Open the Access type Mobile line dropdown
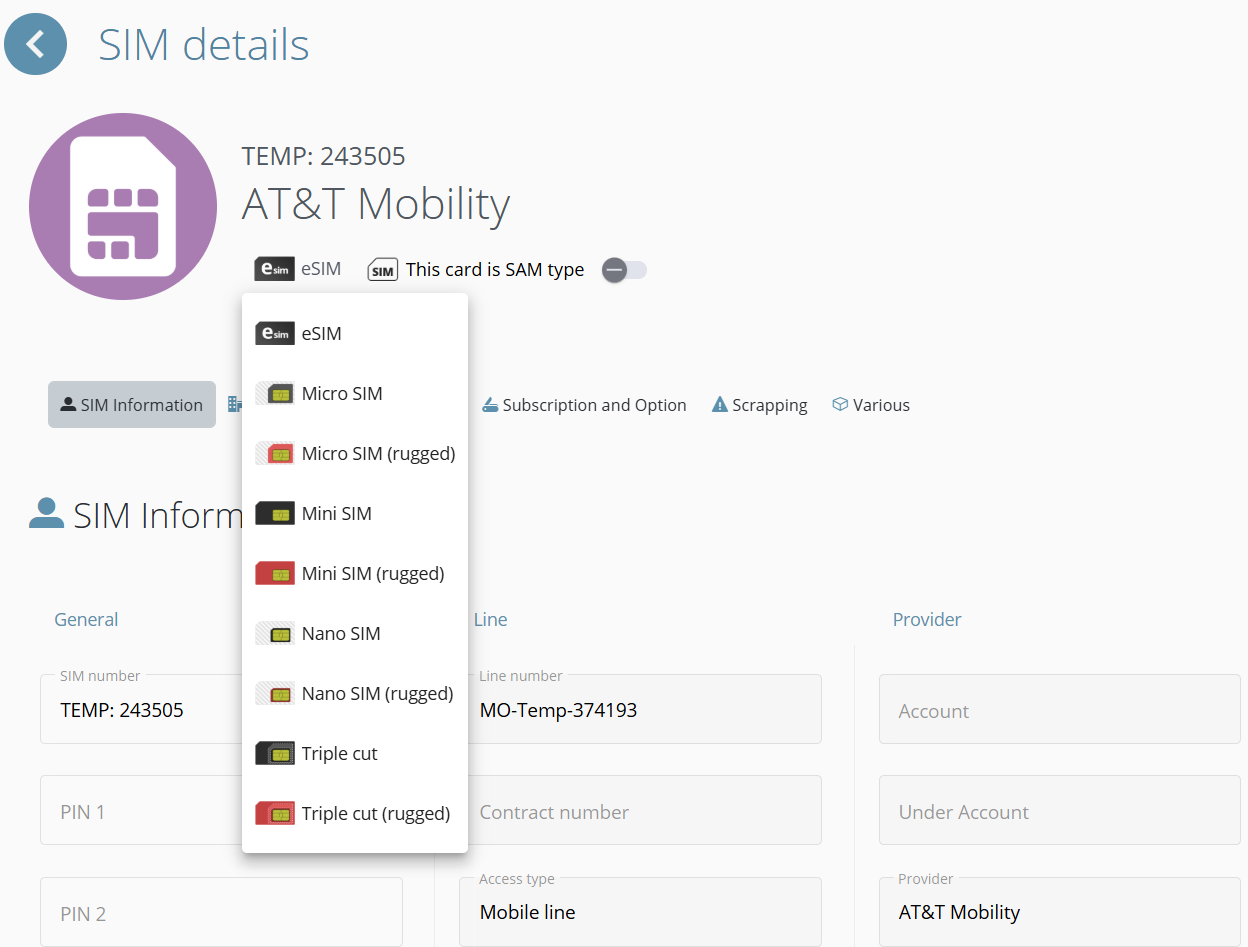 (640, 912)
